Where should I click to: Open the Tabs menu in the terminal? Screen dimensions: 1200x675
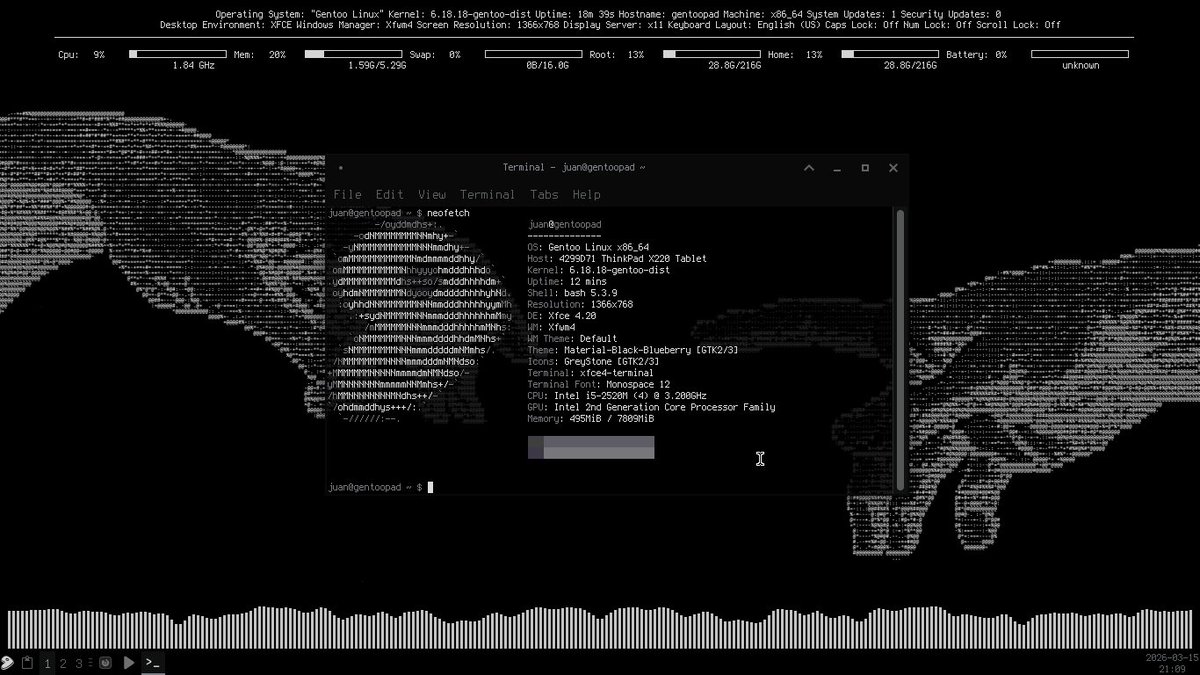coord(544,194)
